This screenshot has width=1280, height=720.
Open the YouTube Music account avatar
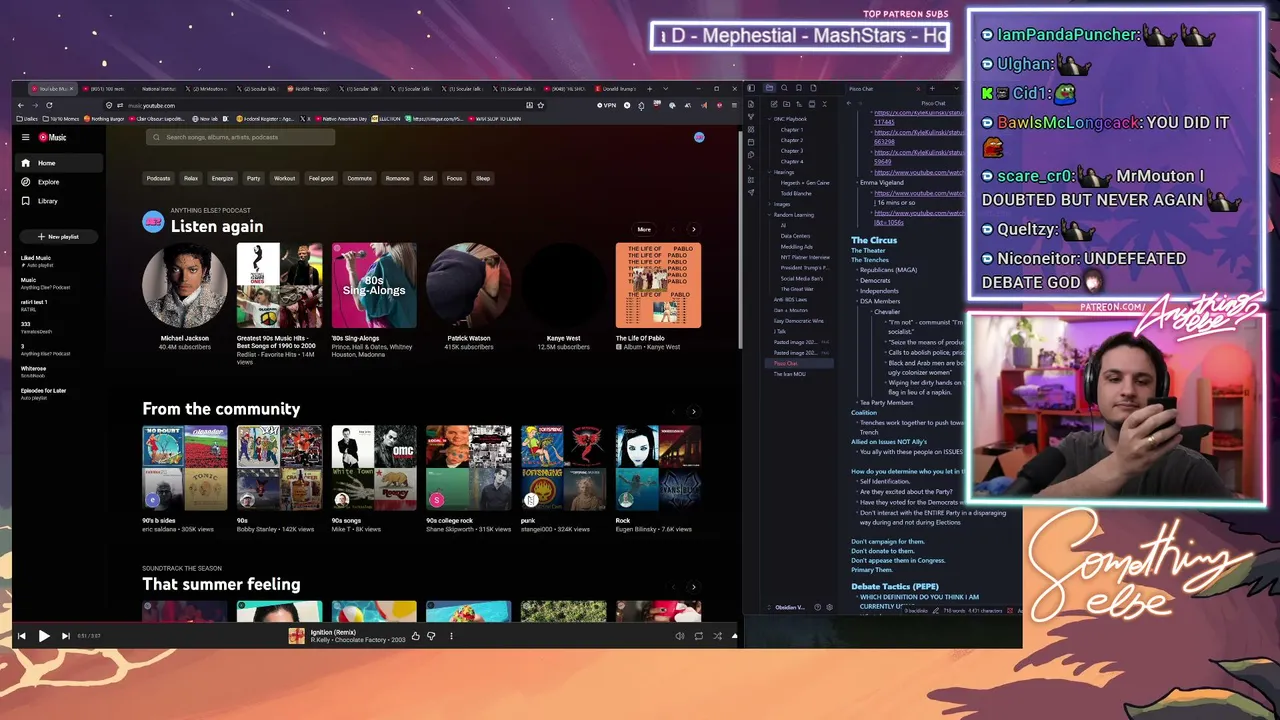pos(699,137)
